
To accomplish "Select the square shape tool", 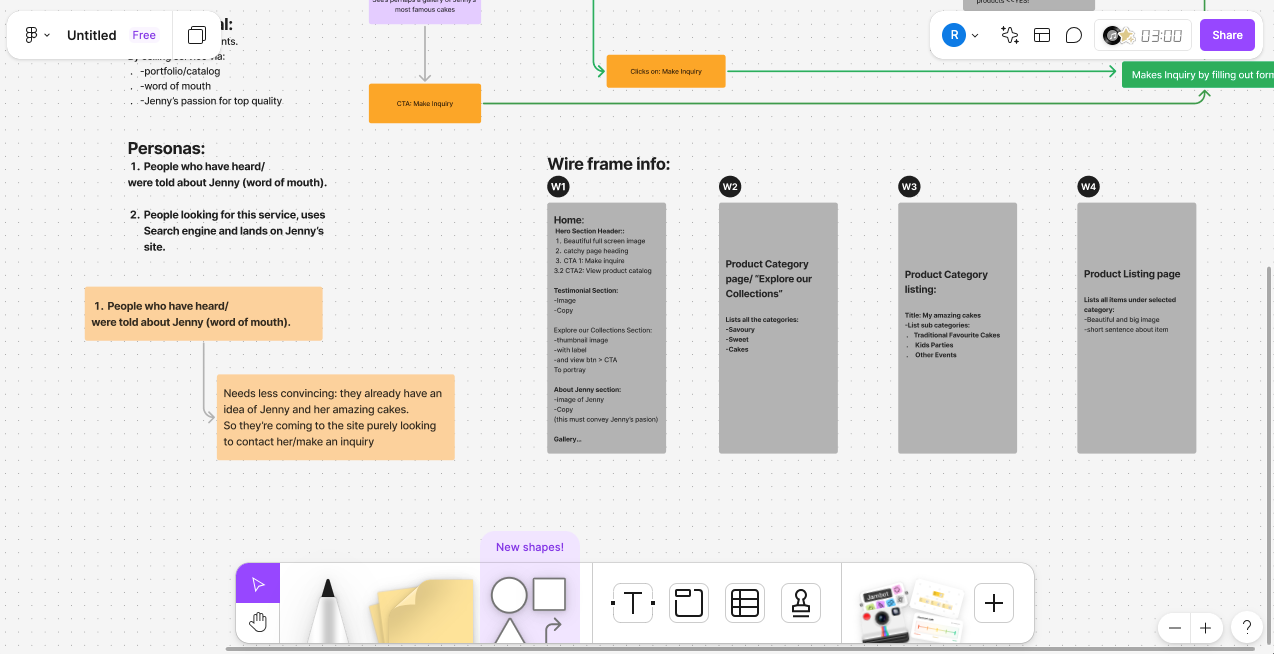I will 549,594.
